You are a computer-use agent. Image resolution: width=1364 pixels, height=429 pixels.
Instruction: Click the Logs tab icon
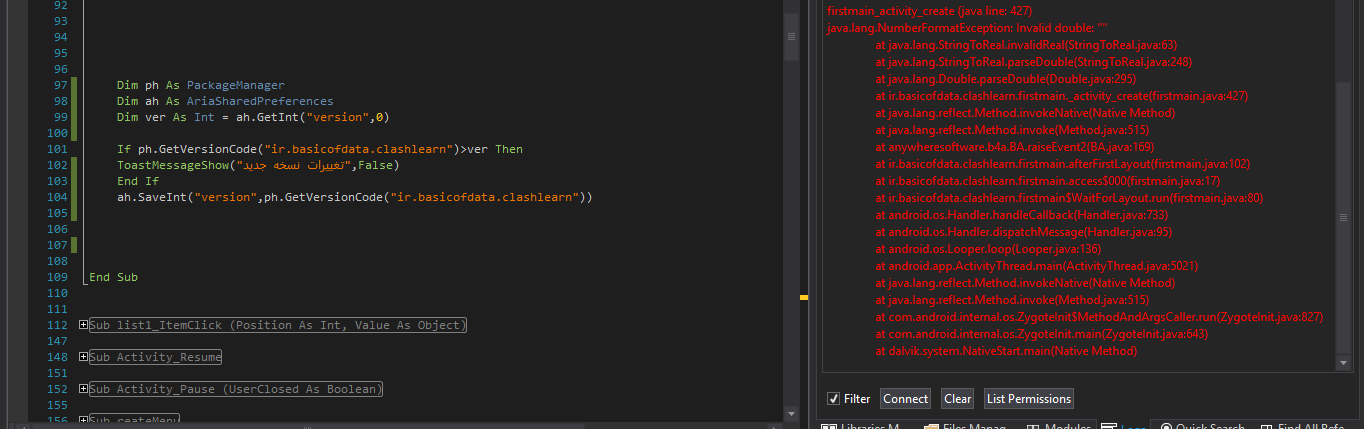pyautogui.click(x=1109, y=427)
